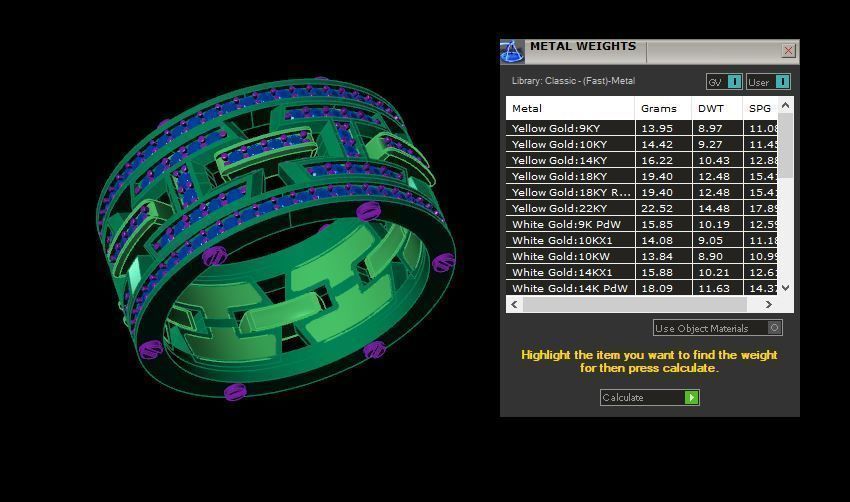Click the vertical scrollbar thumb

(x=785, y=145)
